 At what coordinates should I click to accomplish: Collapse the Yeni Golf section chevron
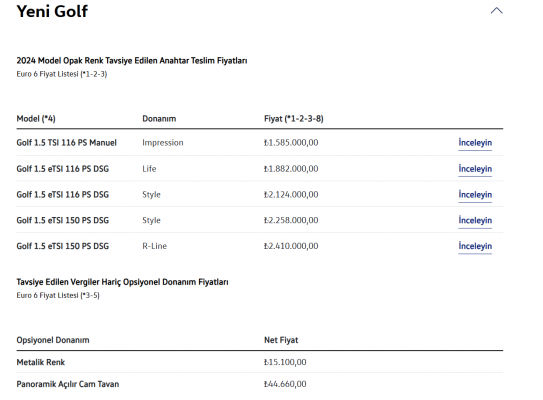pos(496,11)
